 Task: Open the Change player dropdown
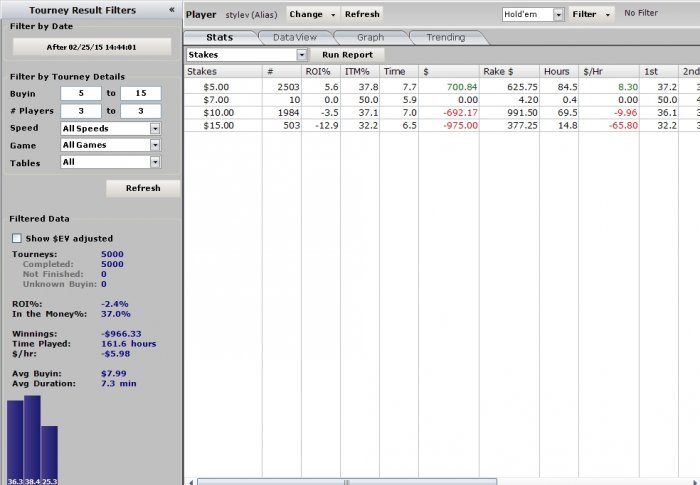[312, 14]
